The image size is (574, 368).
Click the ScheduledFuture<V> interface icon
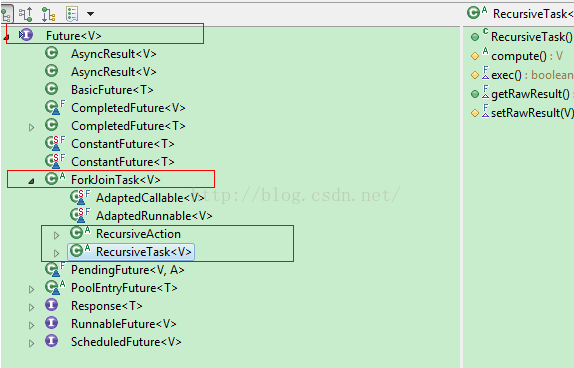point(52,341)
